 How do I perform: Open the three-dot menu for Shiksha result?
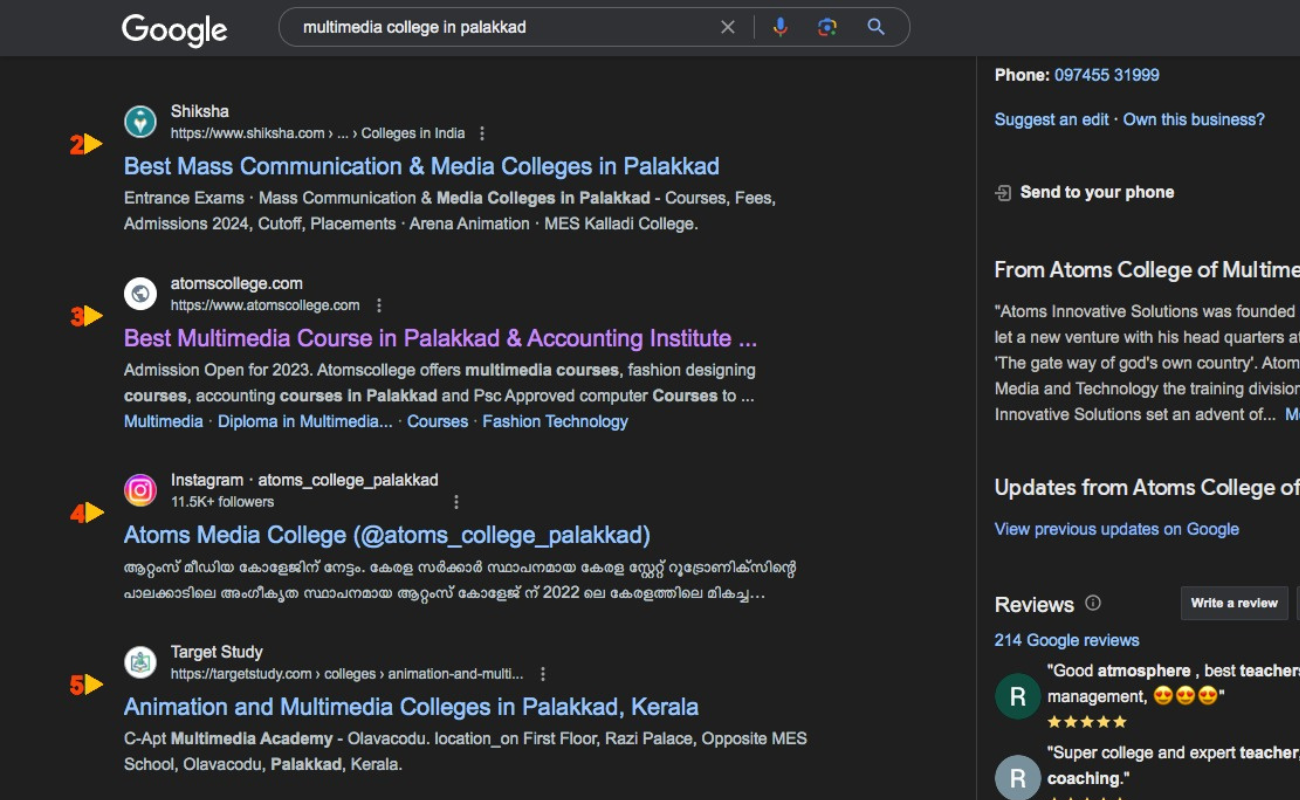click(x=483, y=133)
